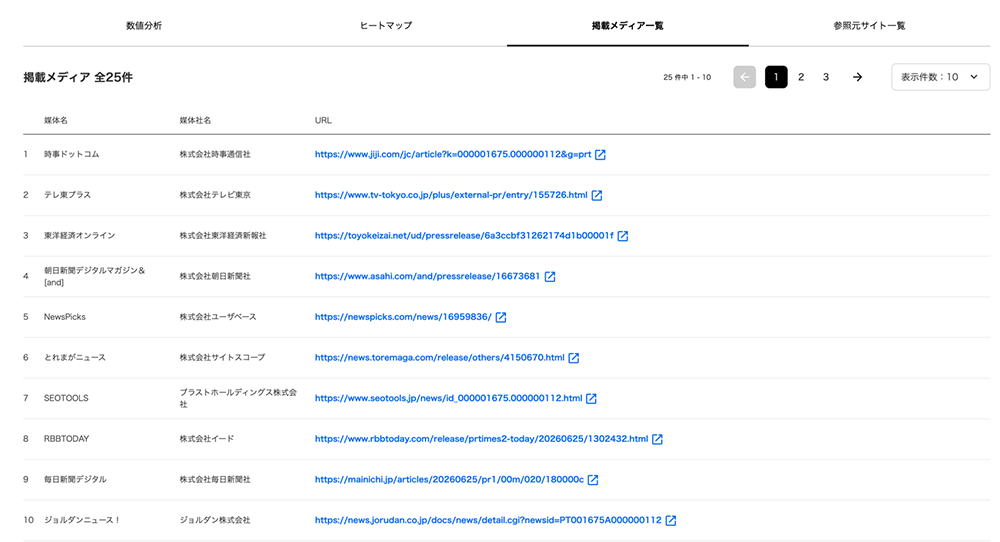The width and height of the screenshot is (1000, 542).
Task: Select 東洋経済オンライン media name
Action: point(80,236)
